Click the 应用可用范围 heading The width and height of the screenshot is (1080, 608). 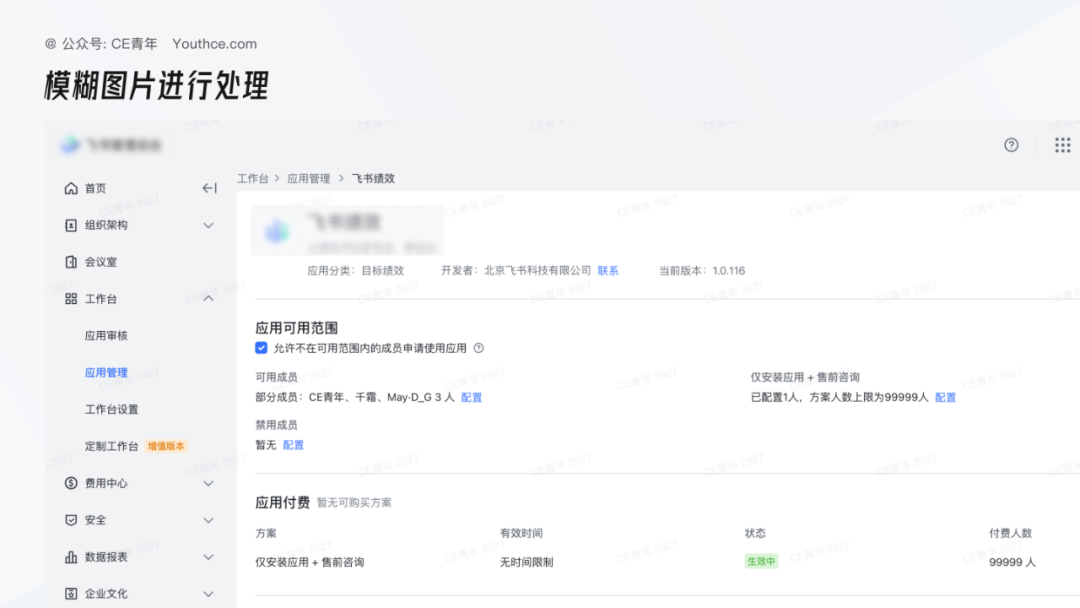(296, 328)
